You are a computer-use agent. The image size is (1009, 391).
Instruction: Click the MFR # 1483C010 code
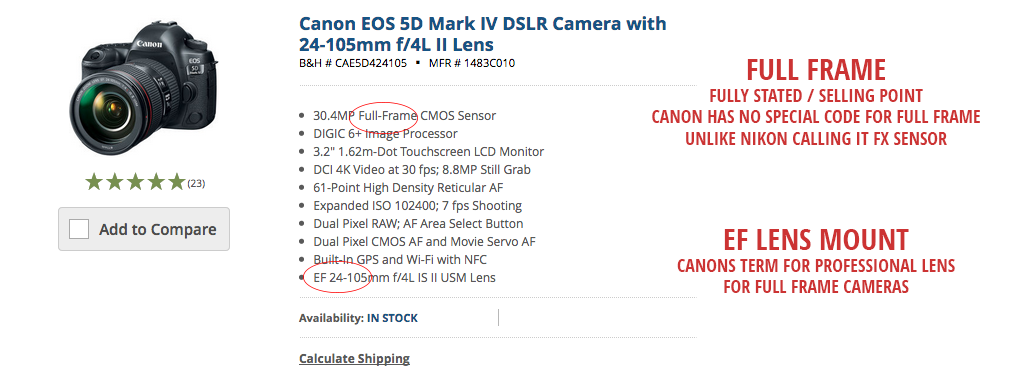click(x=470, y=63)
